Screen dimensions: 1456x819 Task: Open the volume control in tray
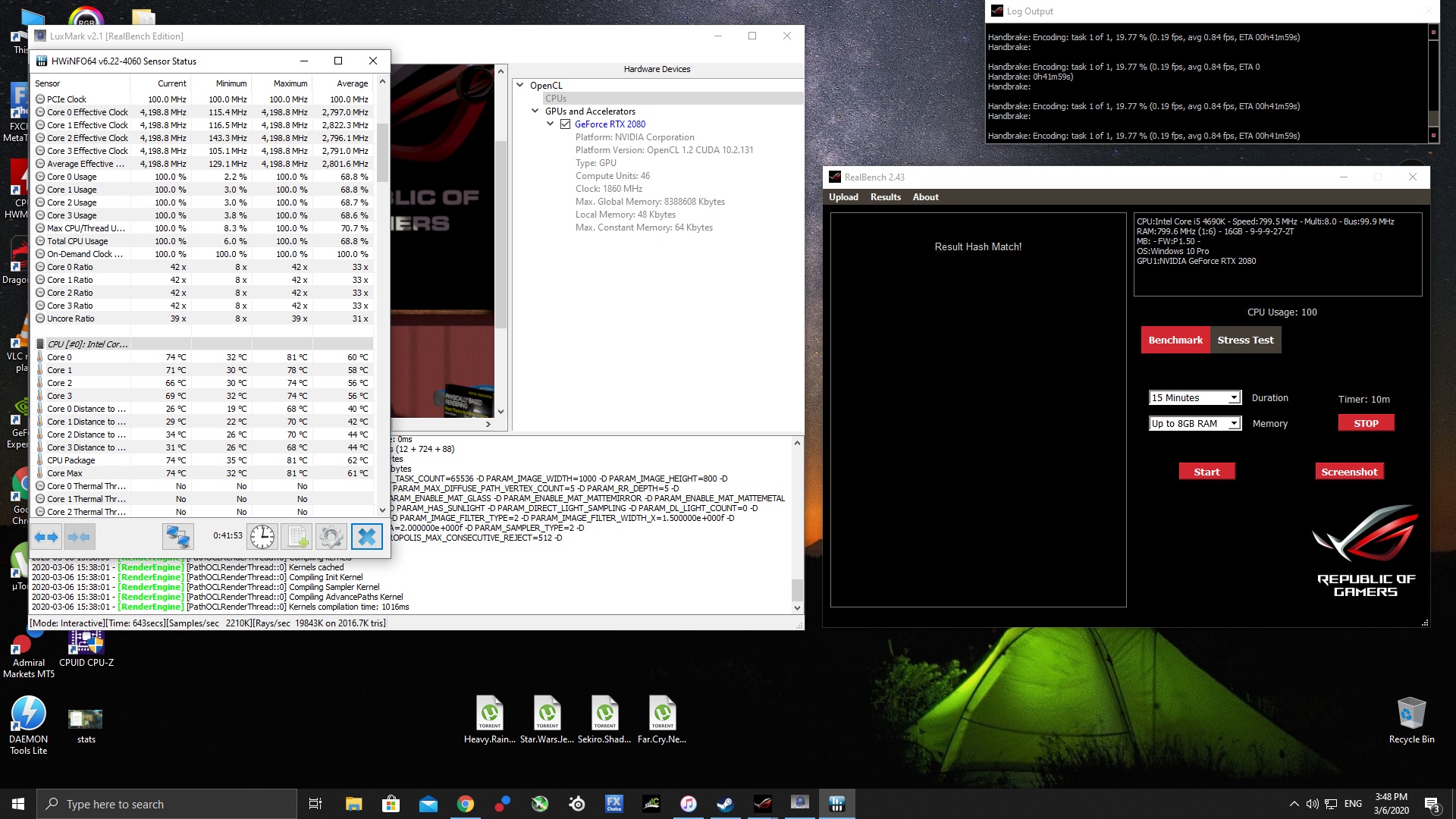click(1313, 804)
